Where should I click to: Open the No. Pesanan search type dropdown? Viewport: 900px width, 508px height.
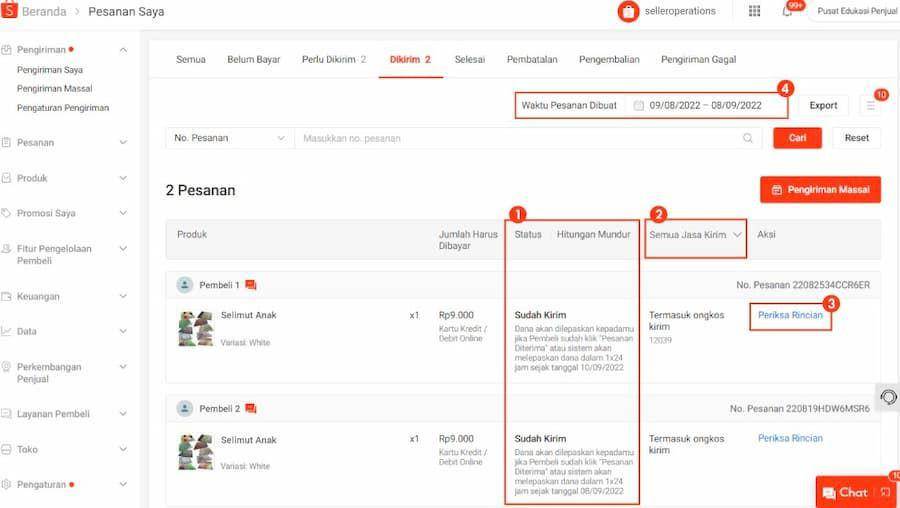coord(230,138)
